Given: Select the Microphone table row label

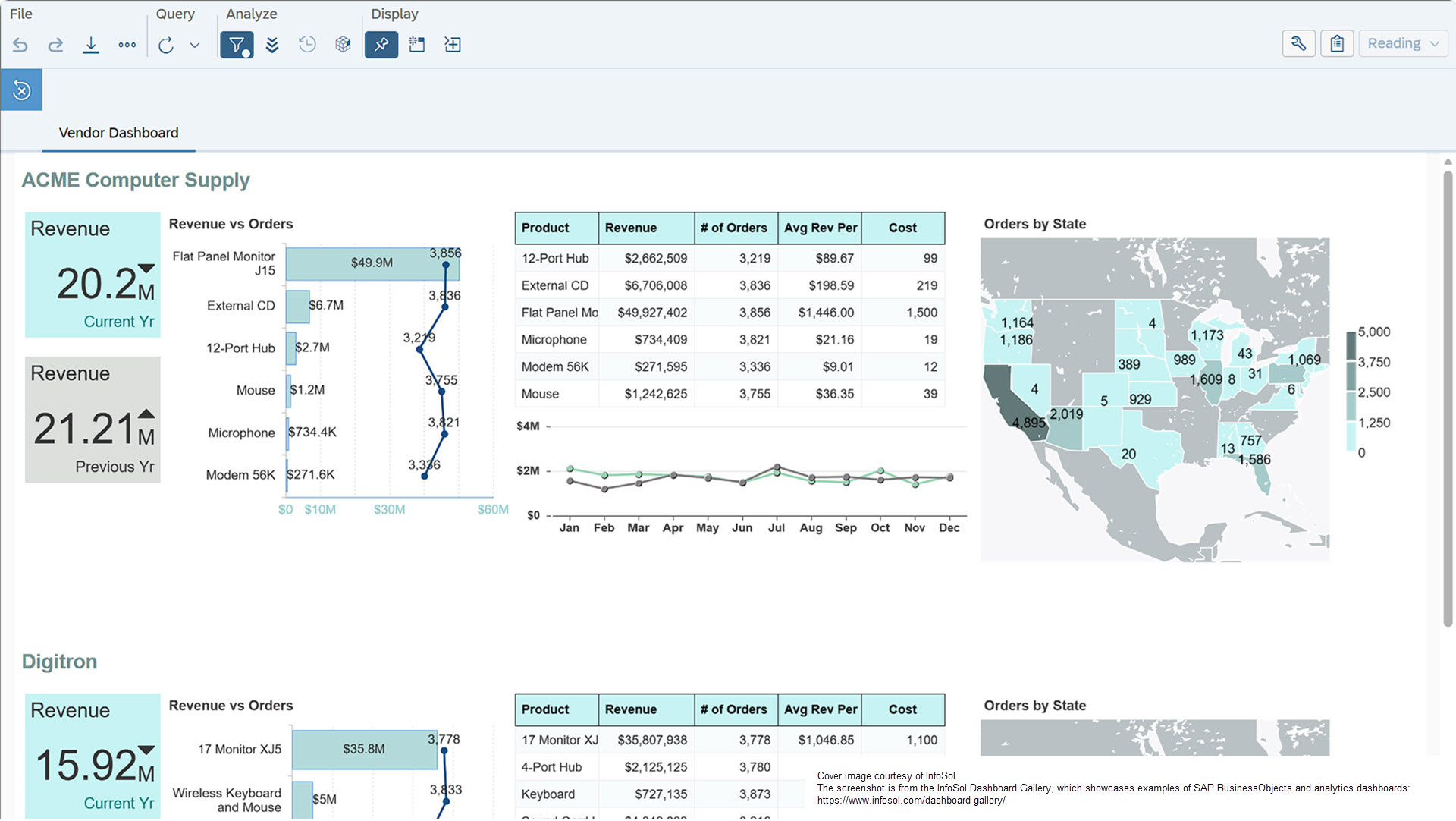Looking at the screenshot, I should click(554, 340).
